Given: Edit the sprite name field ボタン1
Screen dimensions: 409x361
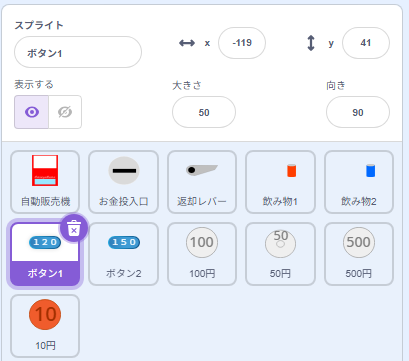Looking at the screenshot, I should [x=78, y=52].
